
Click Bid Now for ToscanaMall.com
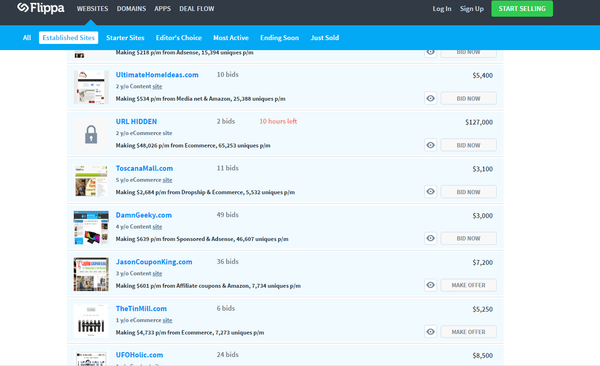pos(468,192)
